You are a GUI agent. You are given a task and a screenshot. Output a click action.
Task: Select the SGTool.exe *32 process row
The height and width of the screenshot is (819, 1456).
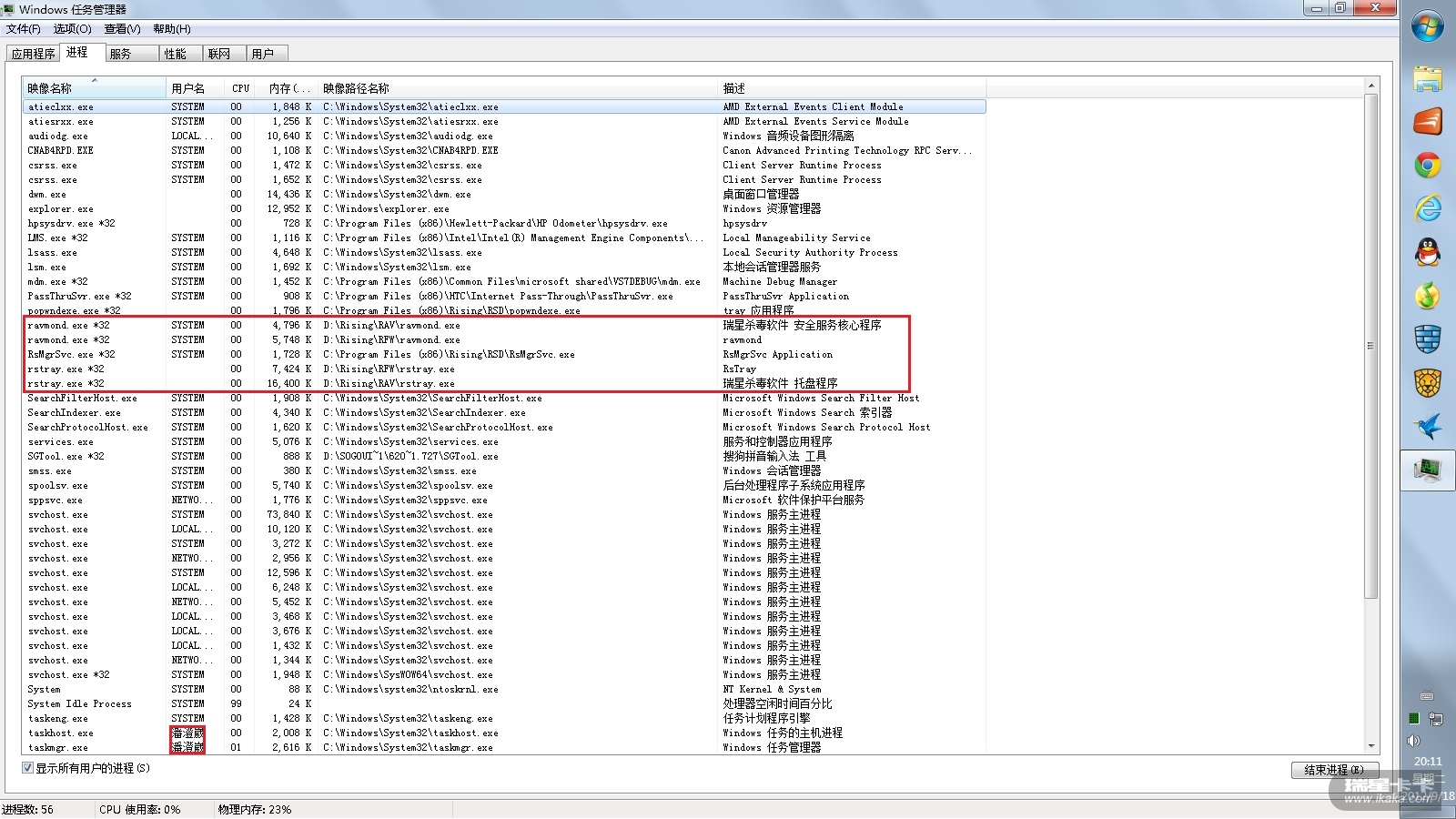coord(504,456)
